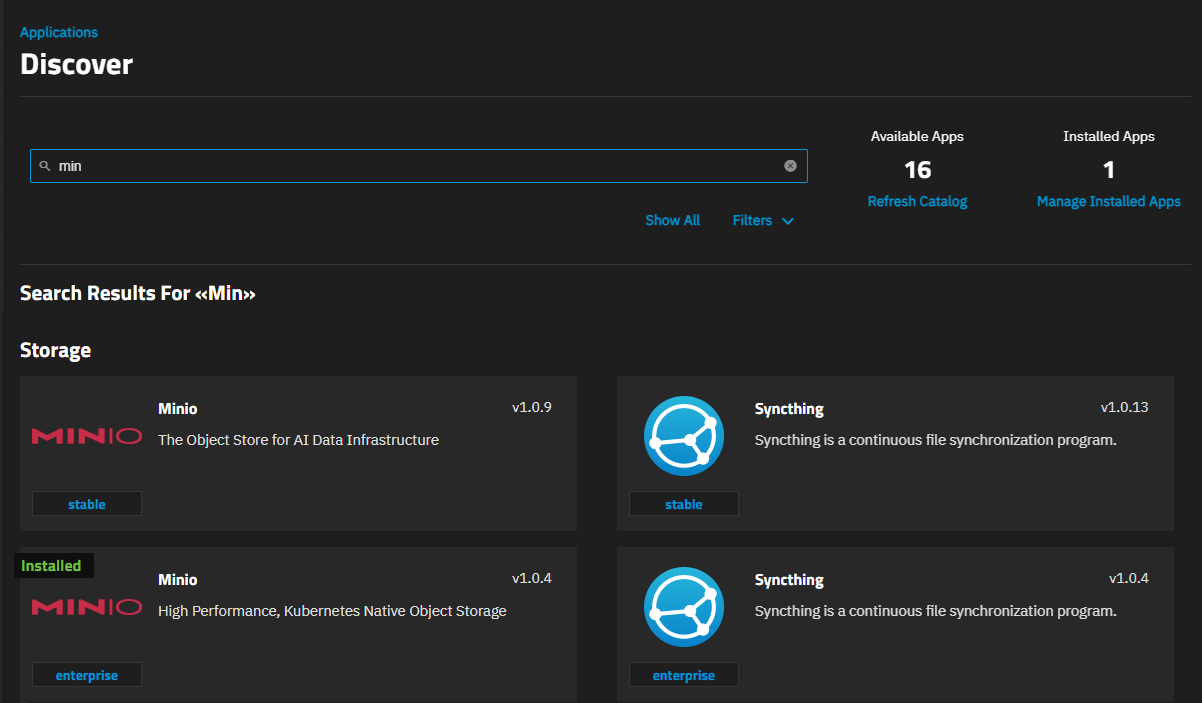Open Manage Installed Apps
The width and height of the screenshot is (1202, 703).
1108,202
